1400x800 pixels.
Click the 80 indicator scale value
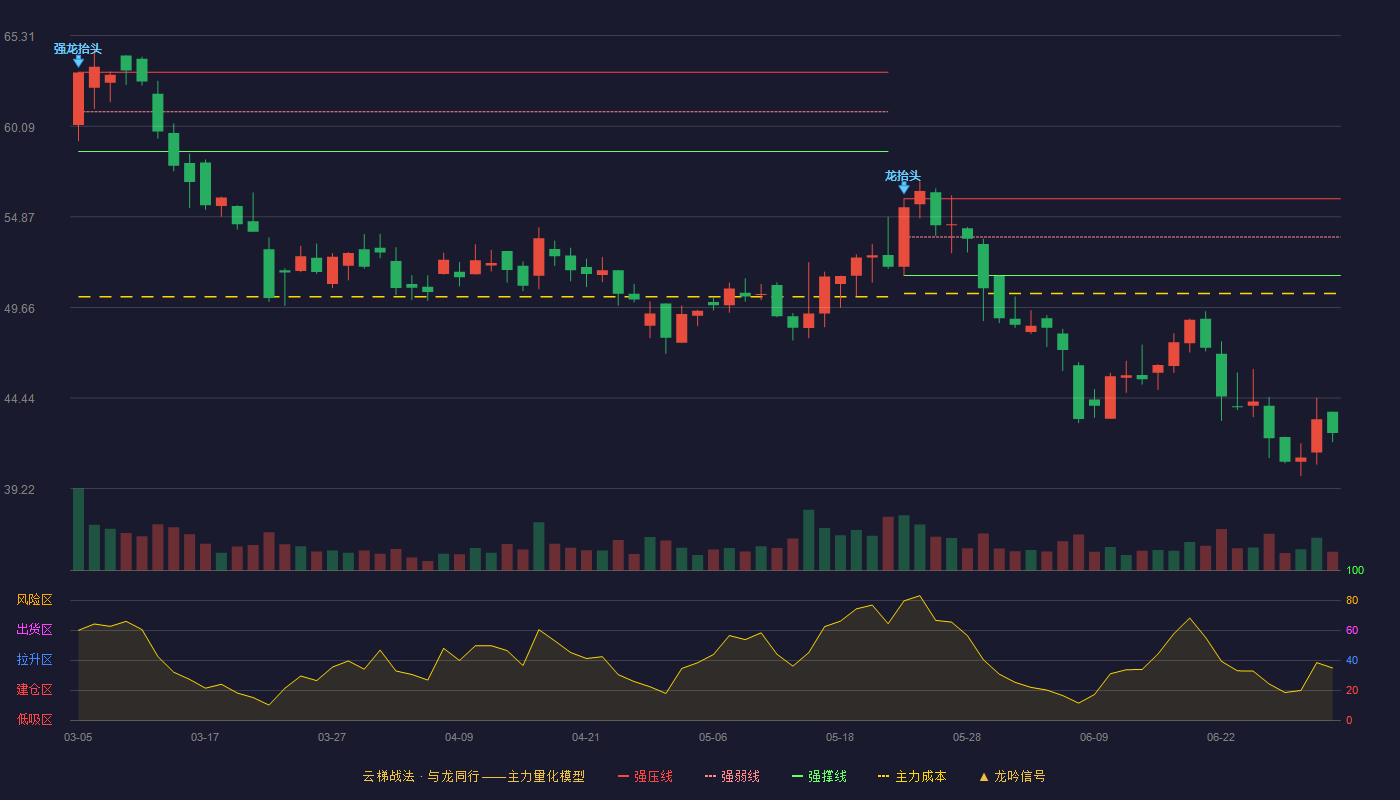[1352, 600]
